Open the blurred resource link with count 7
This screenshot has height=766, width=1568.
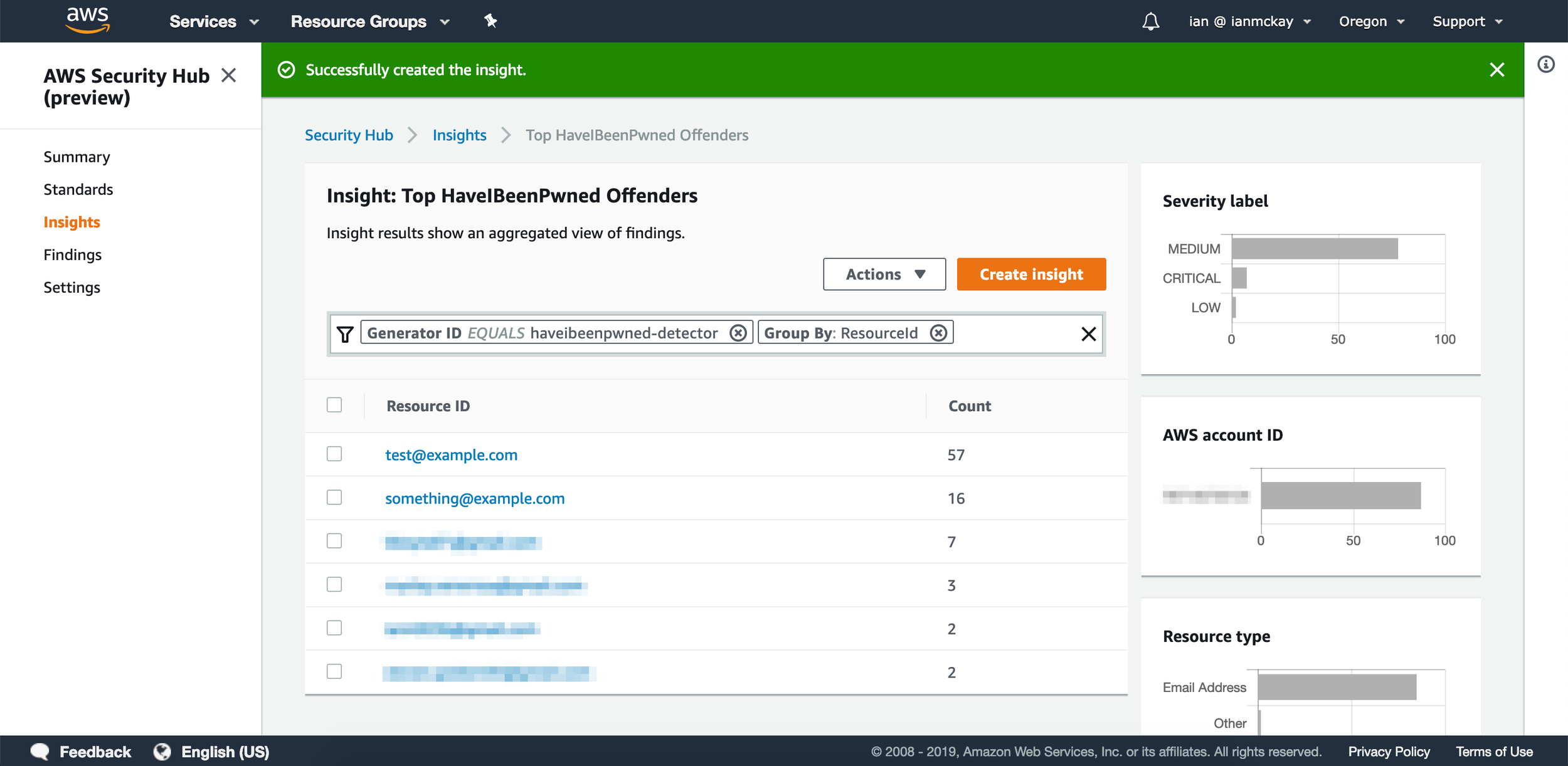[463, 542]
